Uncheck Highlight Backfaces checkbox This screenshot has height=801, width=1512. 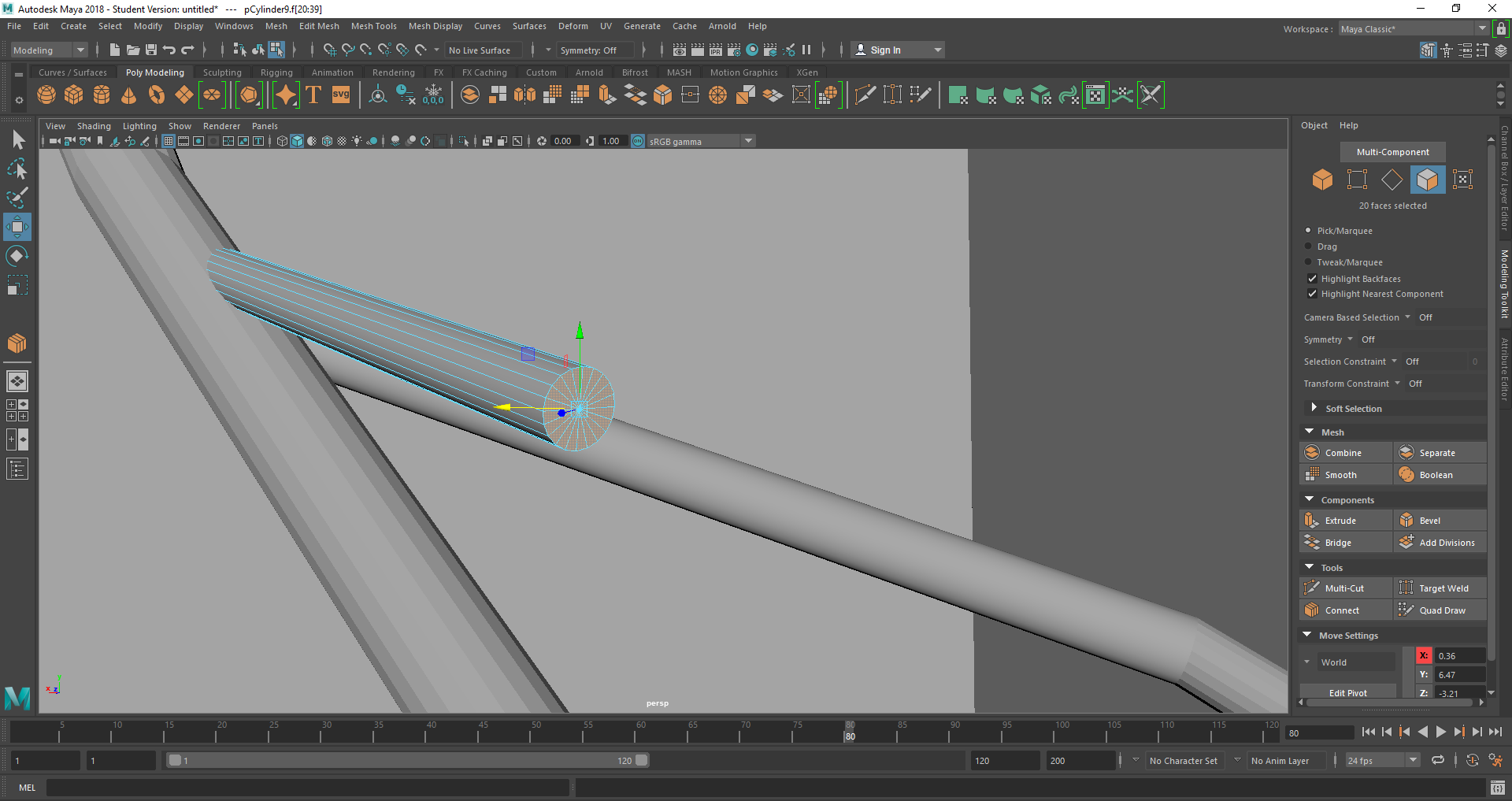point(1312,279)
